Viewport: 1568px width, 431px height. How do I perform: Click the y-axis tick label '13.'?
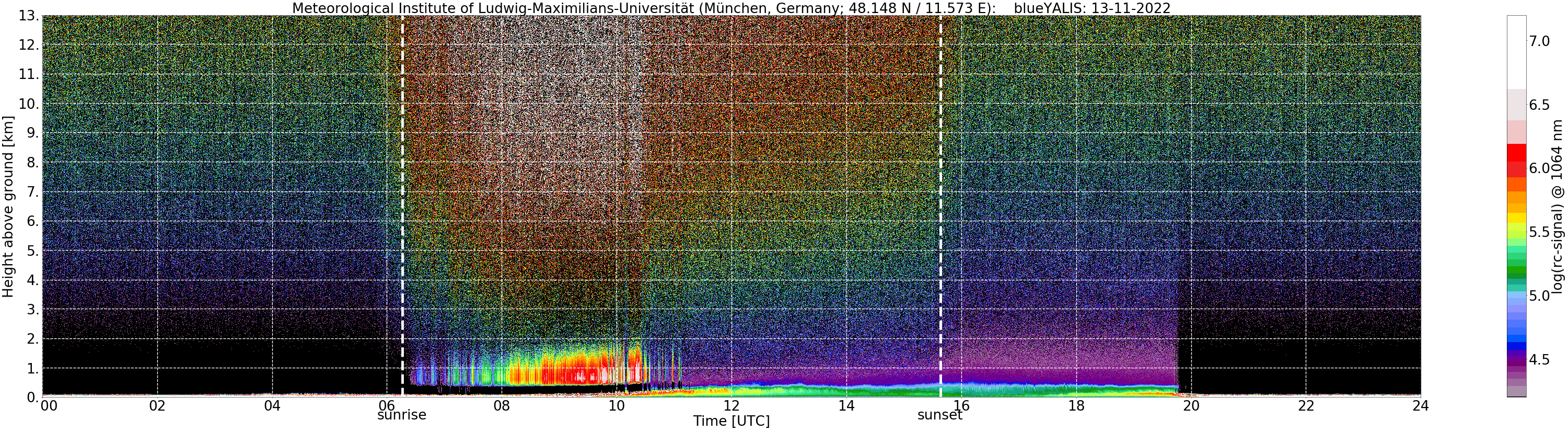tap(29, 16)
